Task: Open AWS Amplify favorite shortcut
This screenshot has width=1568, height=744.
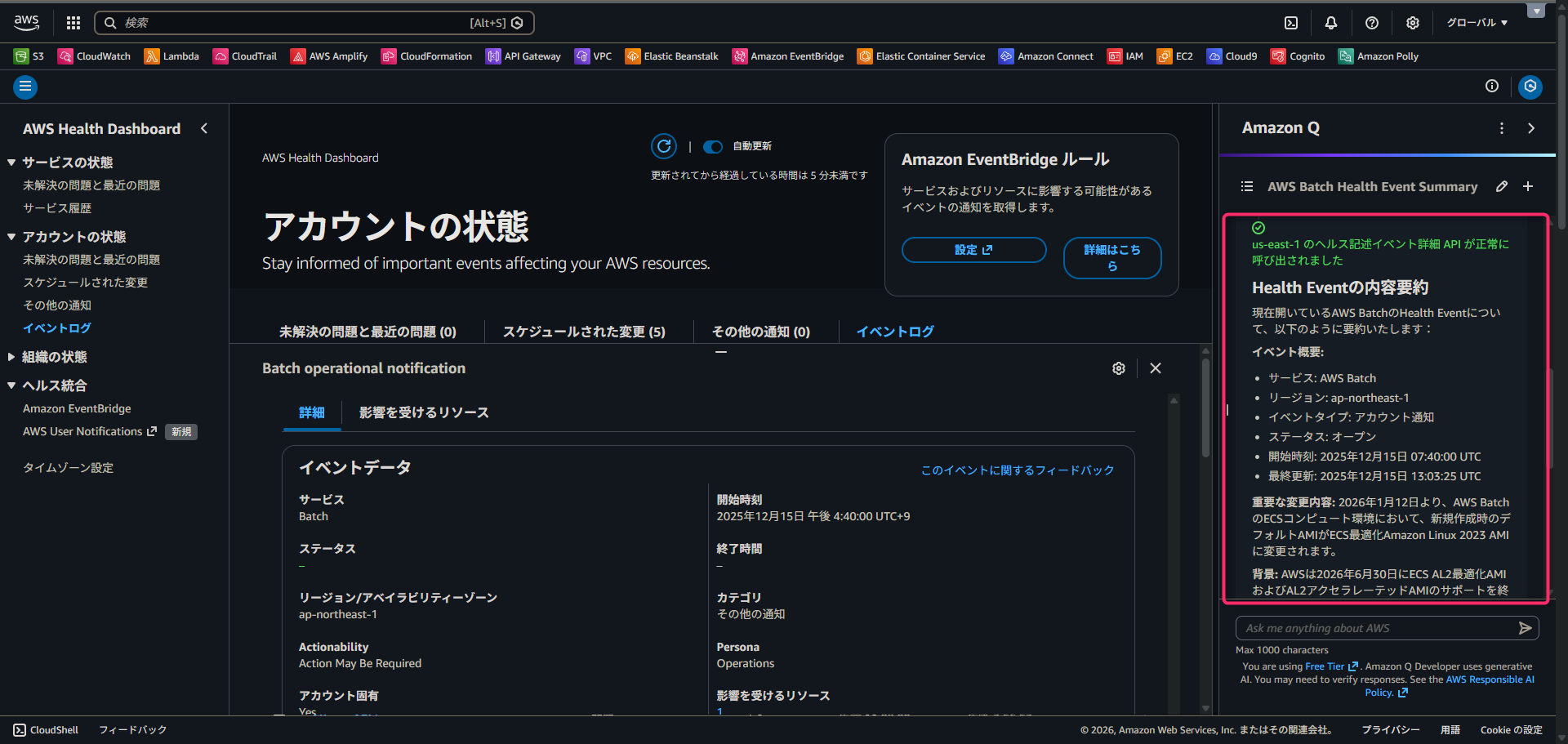Action: coord(329,56)
